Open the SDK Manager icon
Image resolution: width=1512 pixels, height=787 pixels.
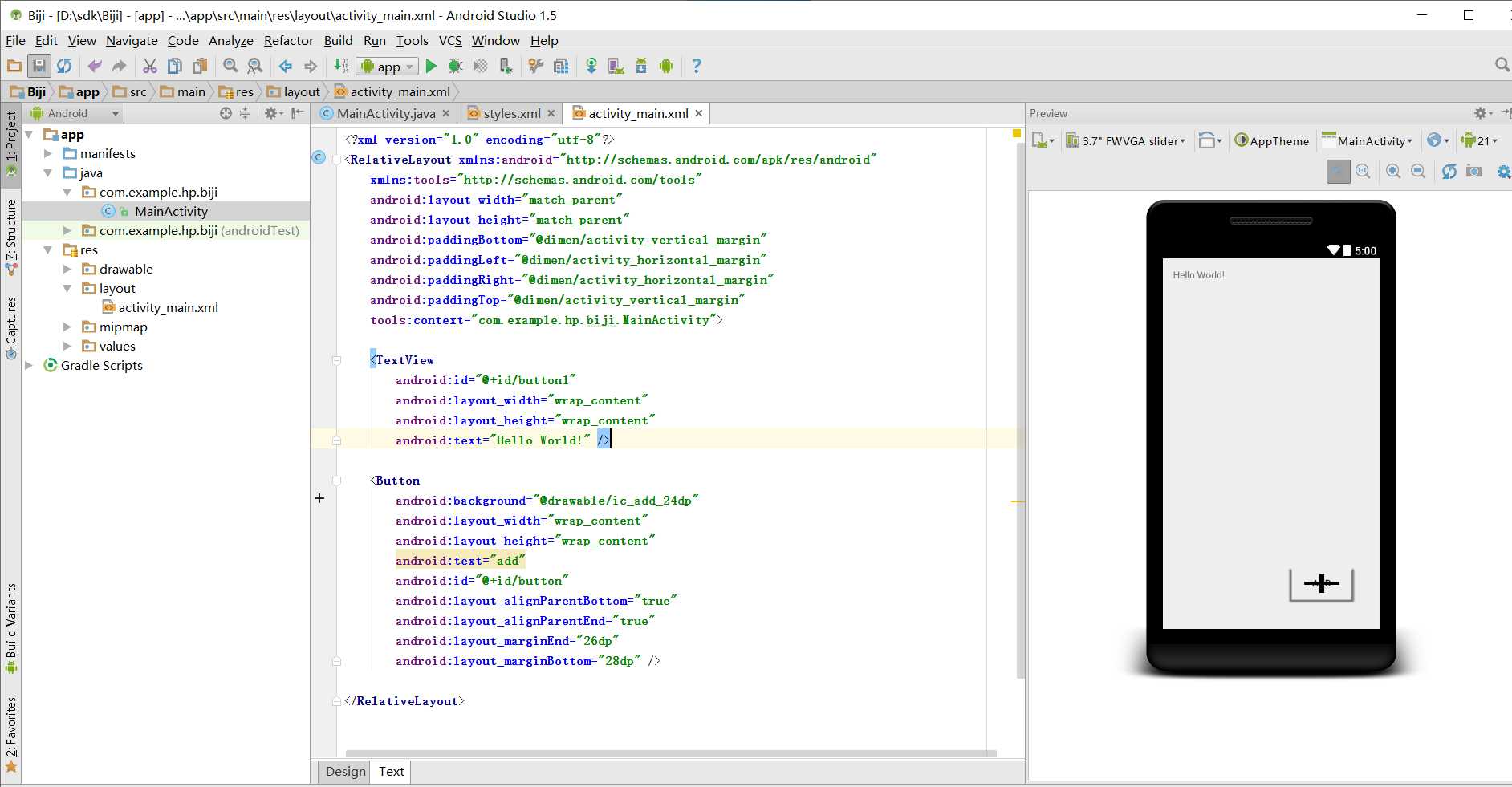click(641, 66)
